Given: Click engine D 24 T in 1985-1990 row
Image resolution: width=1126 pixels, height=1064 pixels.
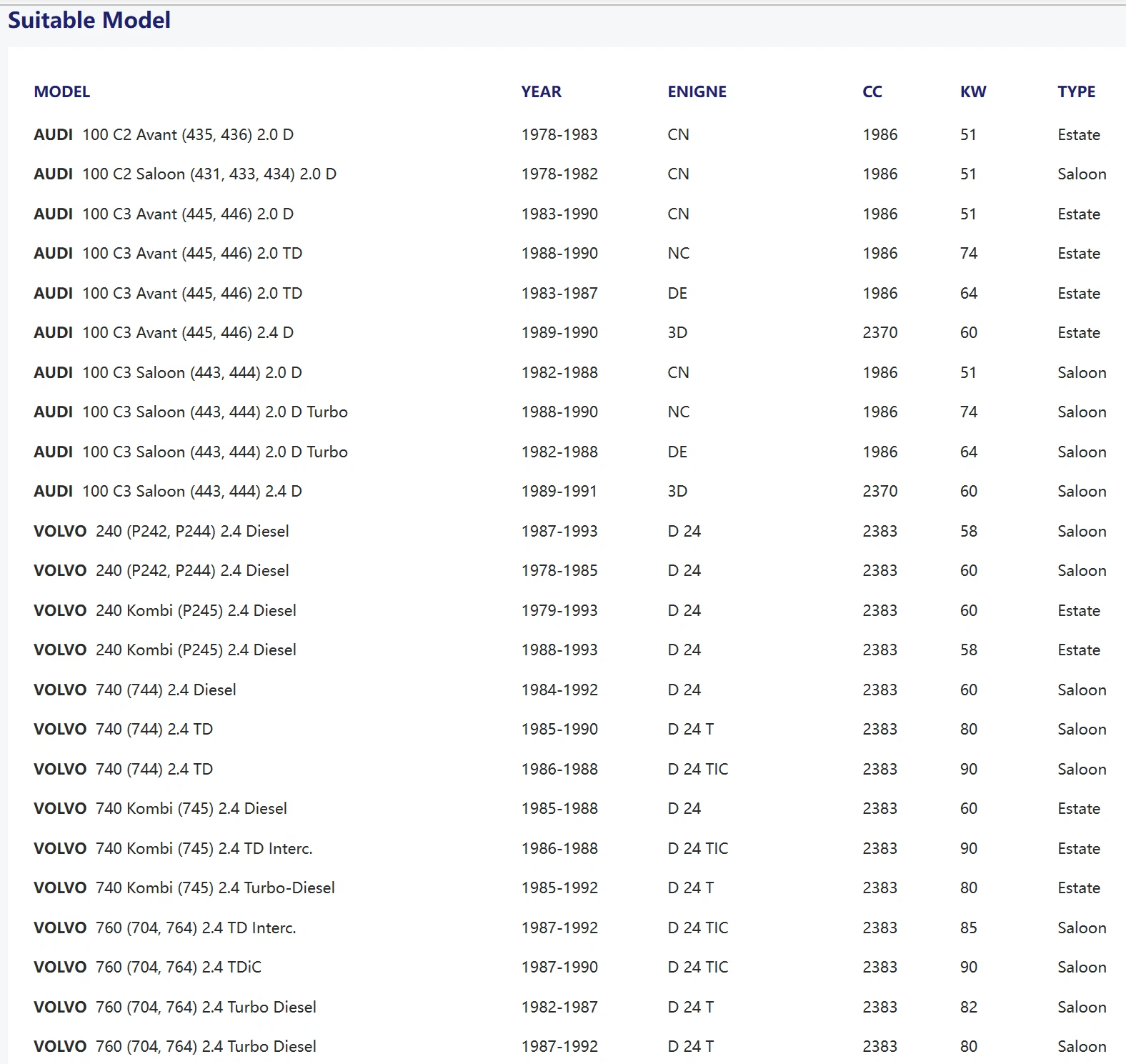Looking at the screenshot, I should [x=691, y=730].
